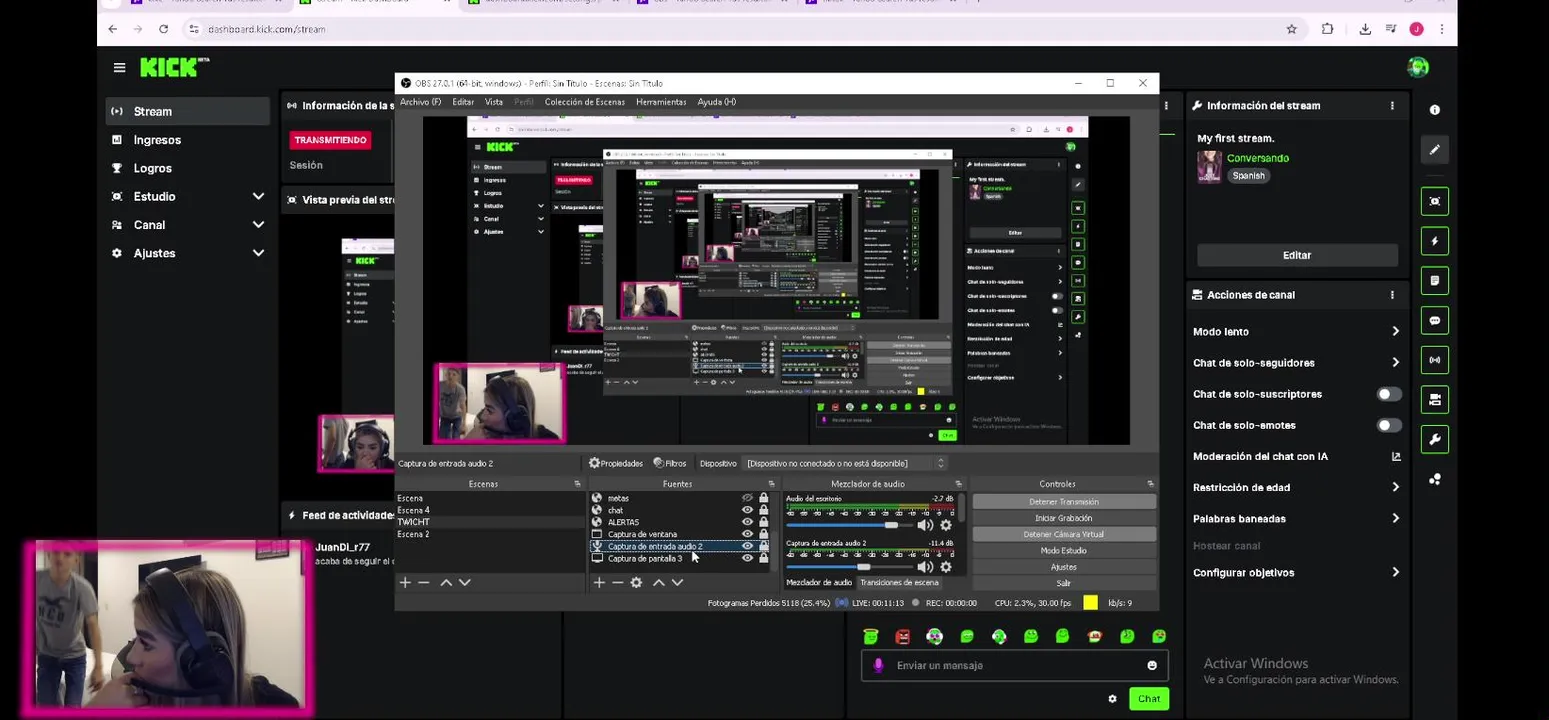The width and height of the screenshot is (1549, 720).
Task: Click the lightning bolt icon in Kick's right toolbar
Action: [1435, 241]
